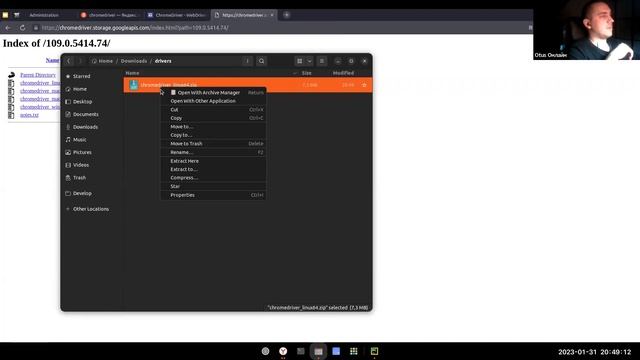The image size is (640, 360).
Task: Click the Otus Онлайн webcam thumbnail
Action: [x=587, y=30]
